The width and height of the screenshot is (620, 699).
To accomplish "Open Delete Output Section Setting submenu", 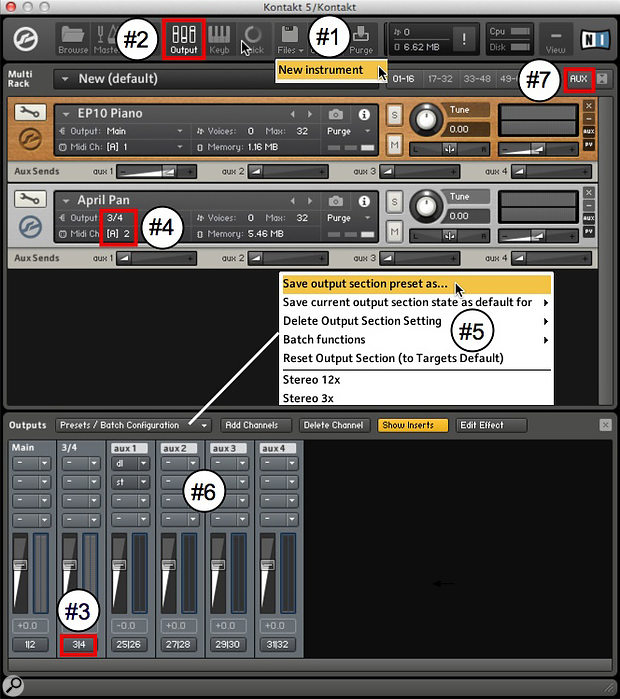I will tap(417, 321).
